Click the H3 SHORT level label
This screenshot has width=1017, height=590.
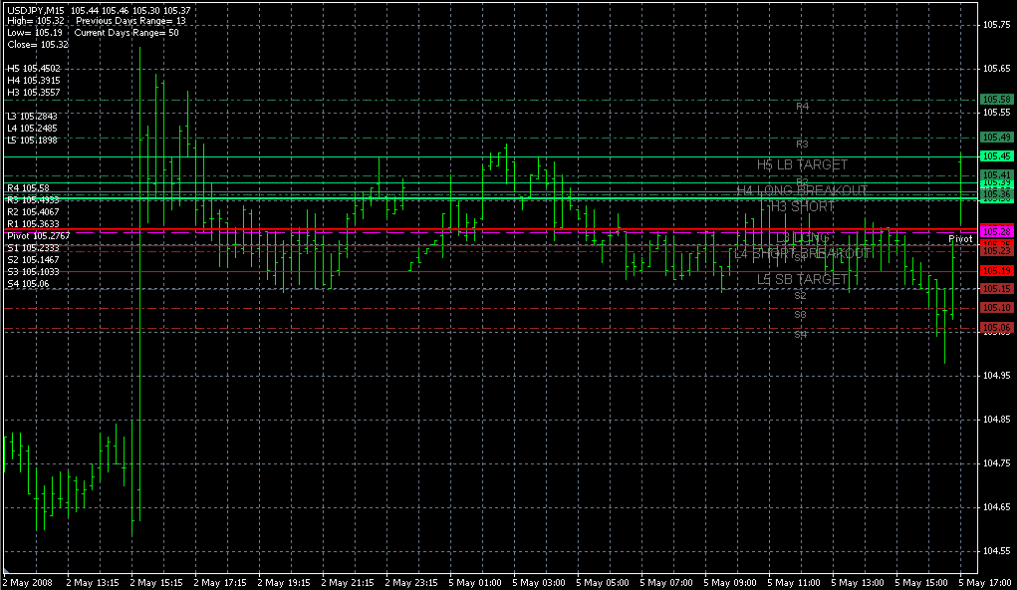point(802,206)
